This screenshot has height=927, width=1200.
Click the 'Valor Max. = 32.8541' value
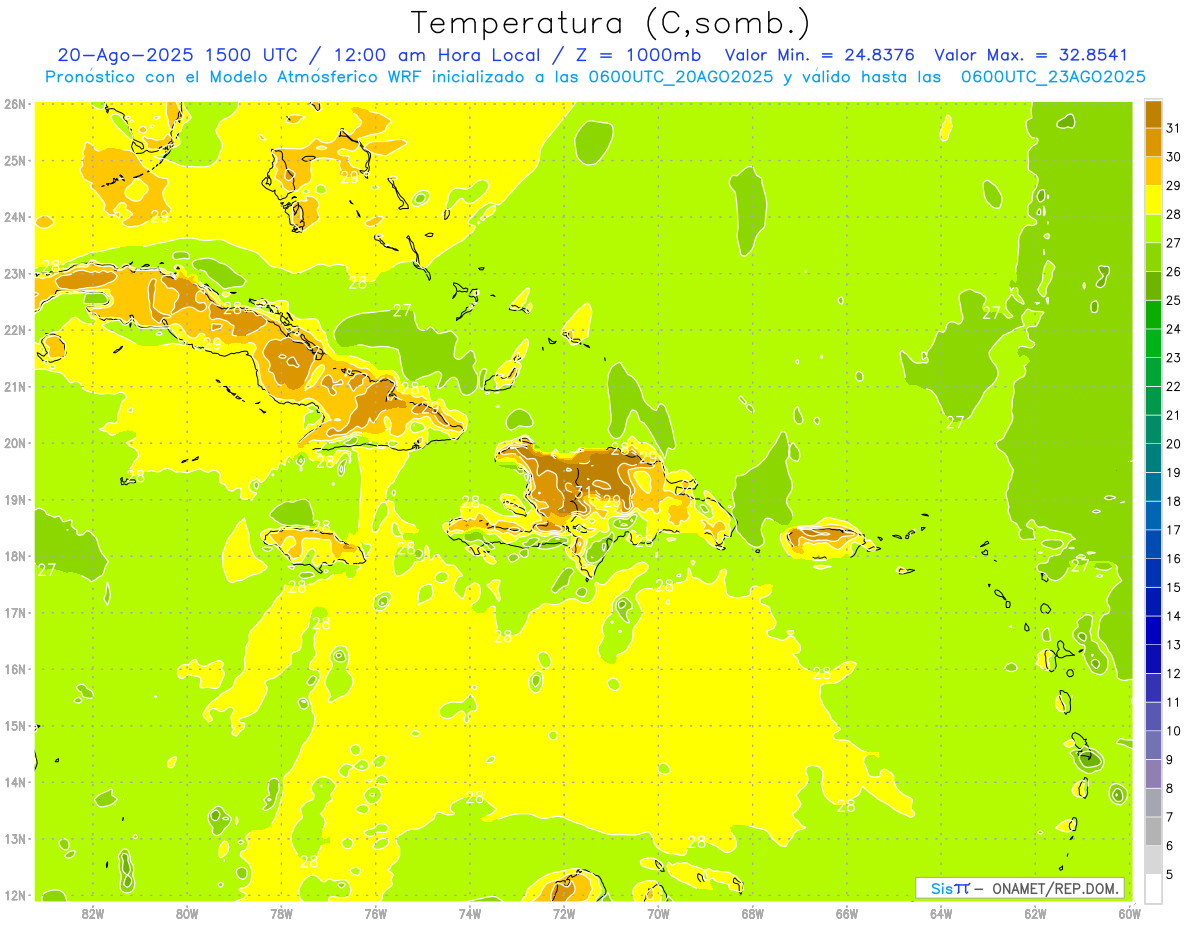click(1031, 55)
